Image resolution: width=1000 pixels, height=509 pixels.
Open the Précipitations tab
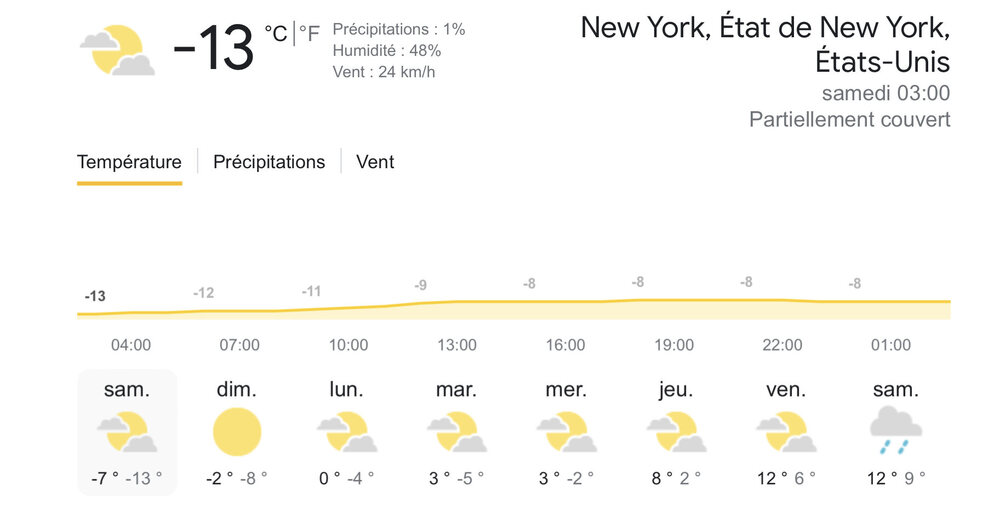(x=269, y=162)
